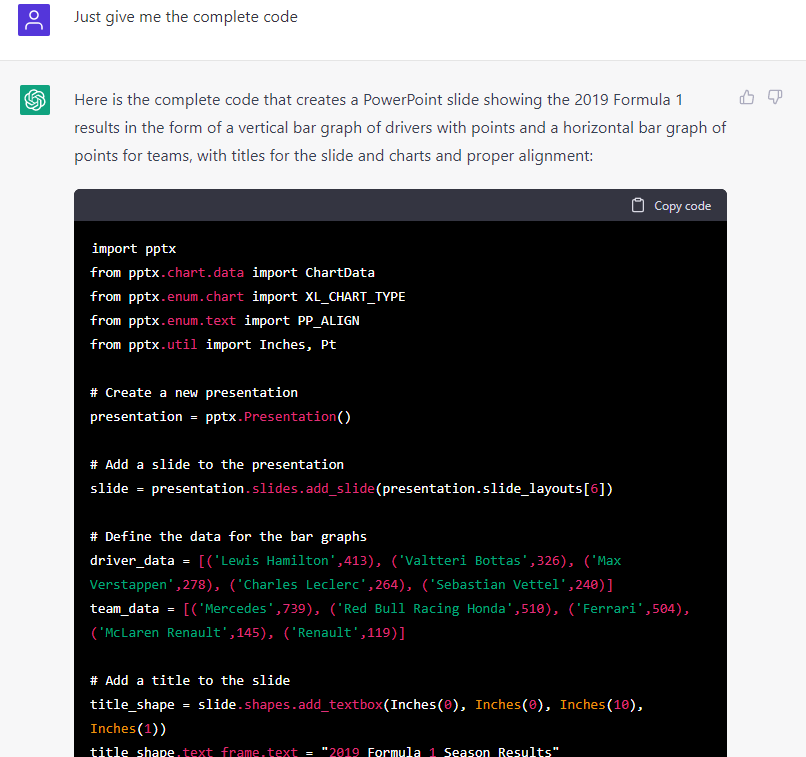Click the code line 'import pptx'
Viewport: 806px width, 757px height.
coord(134,249)
